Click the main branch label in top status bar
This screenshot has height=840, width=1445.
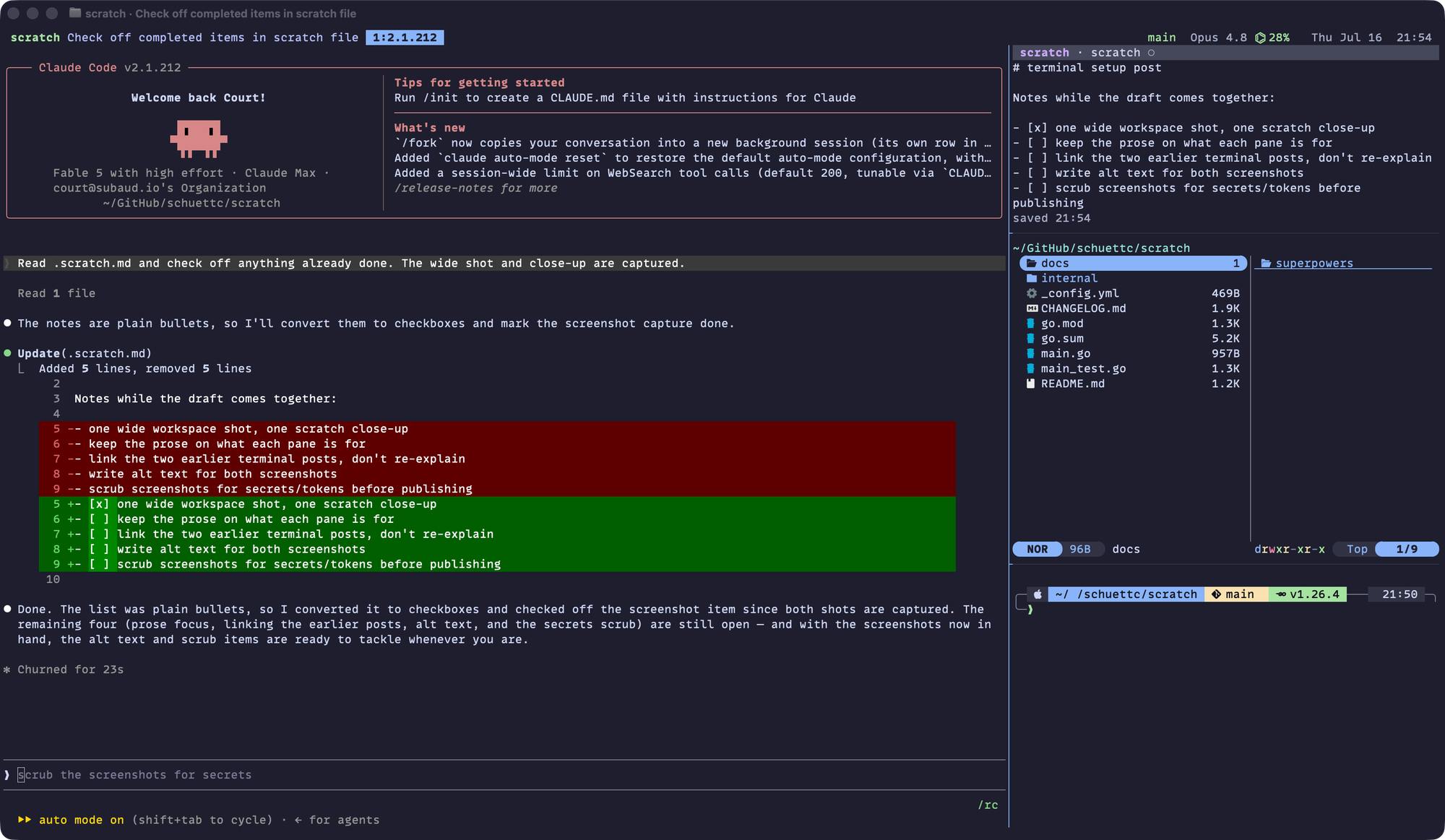pyautogui.click(x=1161, y=38)
